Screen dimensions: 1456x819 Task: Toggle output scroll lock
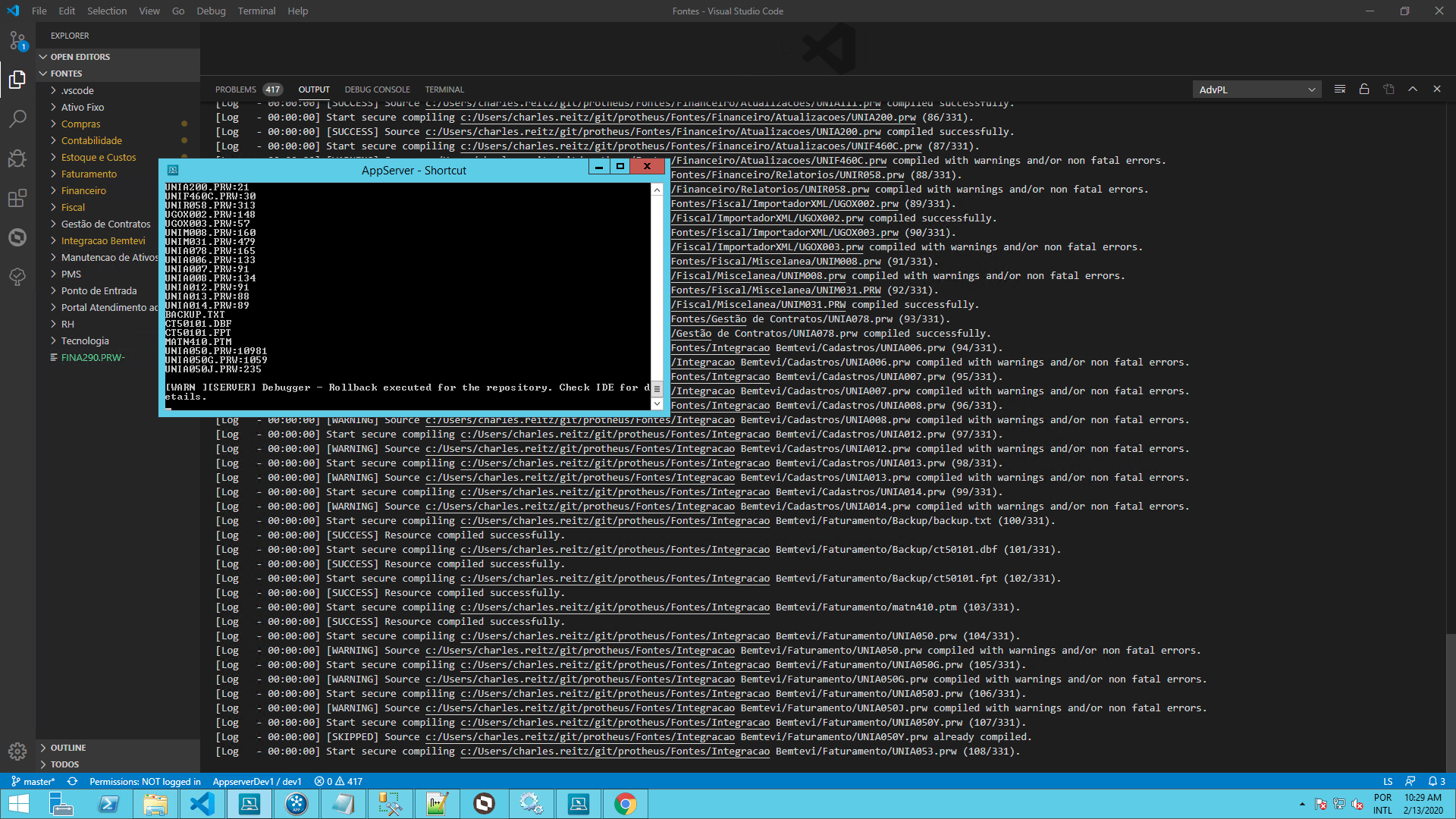[x=1364, y=89]
